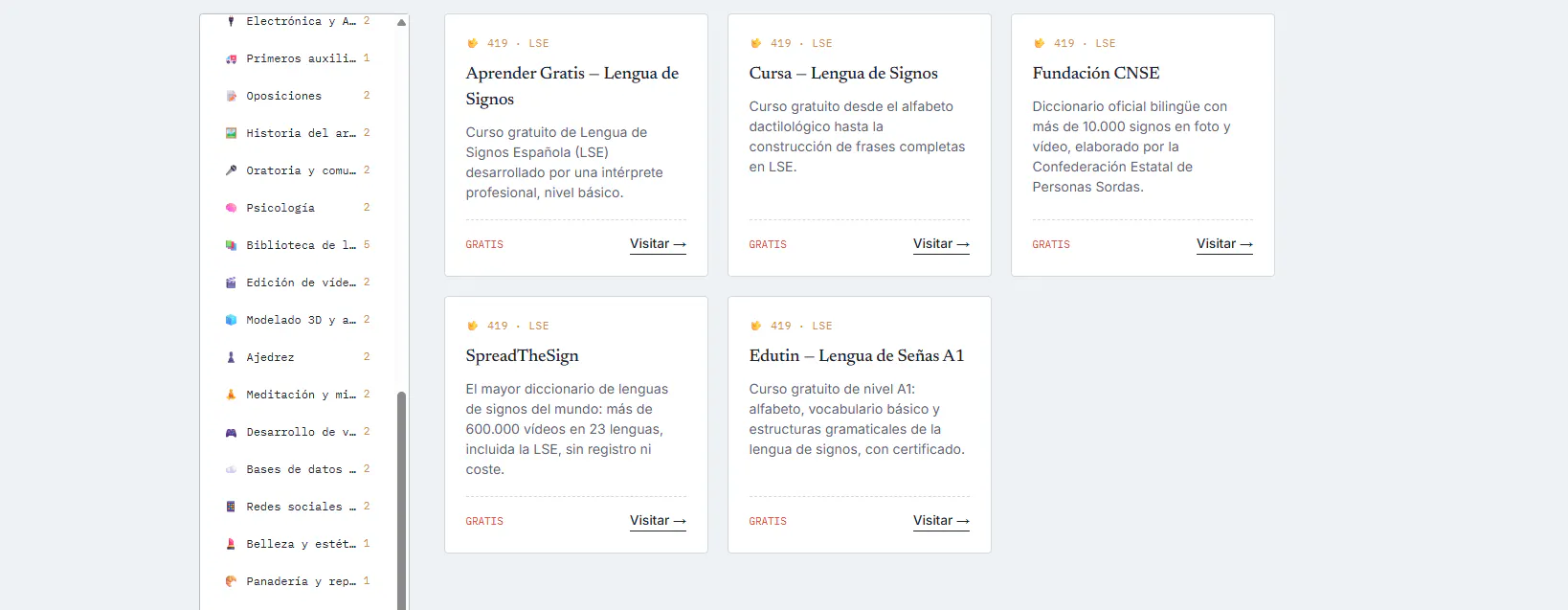Select Belleza y estét… category
The width and height of the screenshot is (1568, 610).
298,544
